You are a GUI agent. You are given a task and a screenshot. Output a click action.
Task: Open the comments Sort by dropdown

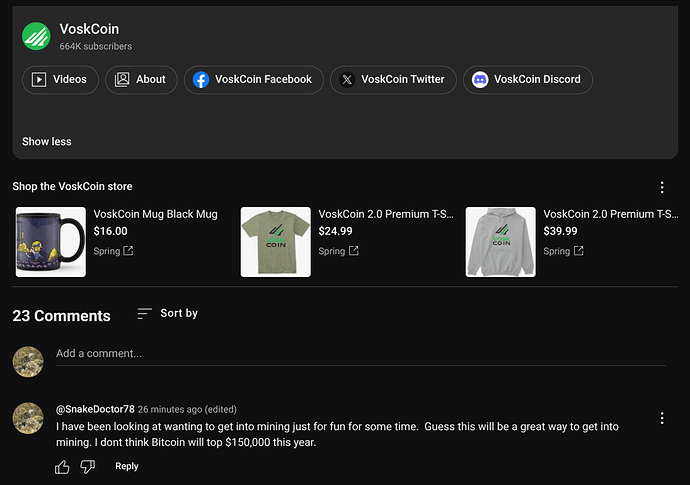(167, 313)
